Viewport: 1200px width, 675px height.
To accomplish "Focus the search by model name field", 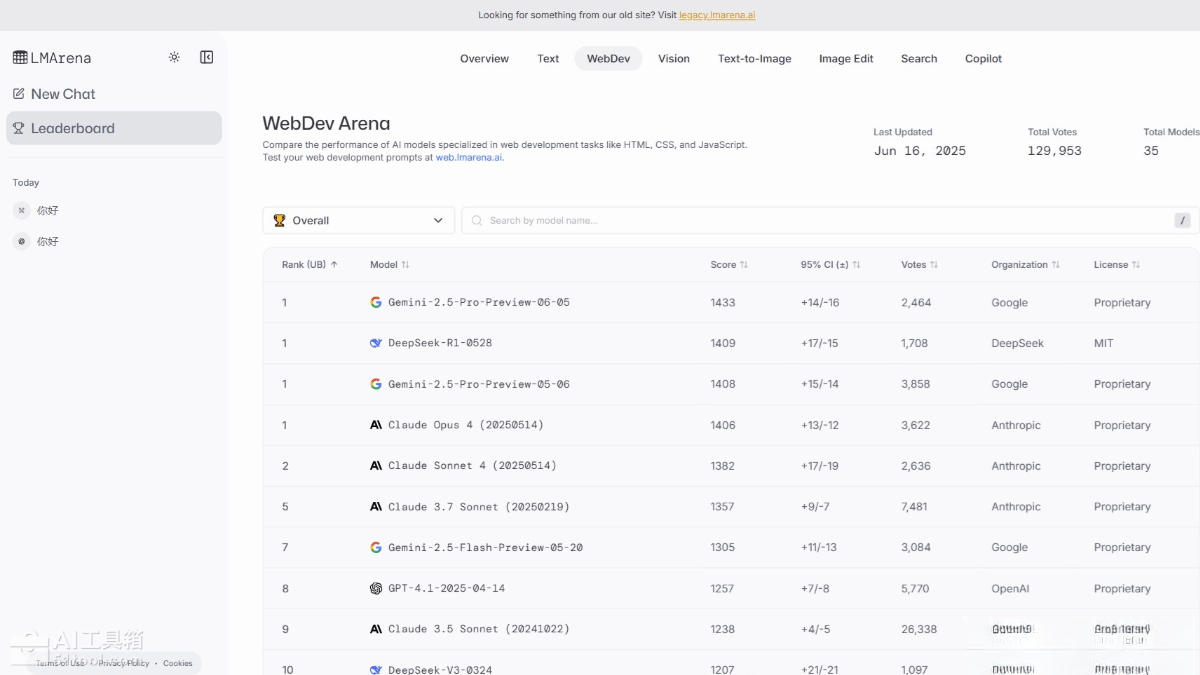I will 820,220.
